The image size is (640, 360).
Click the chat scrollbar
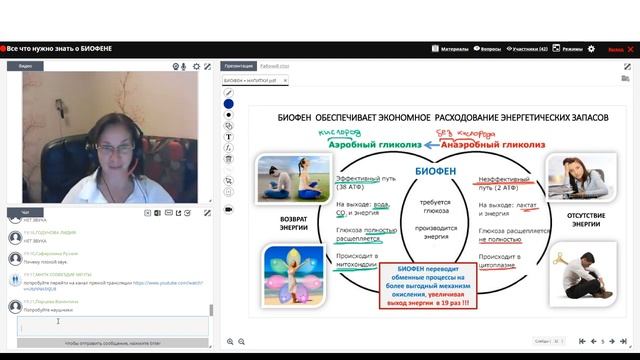[x=211, y=310]
